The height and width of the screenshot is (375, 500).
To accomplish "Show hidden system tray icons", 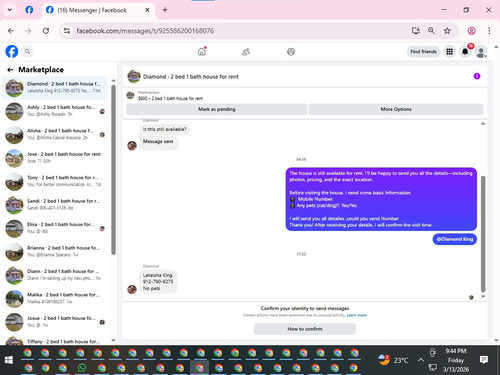I will click(x=421, y=360).
